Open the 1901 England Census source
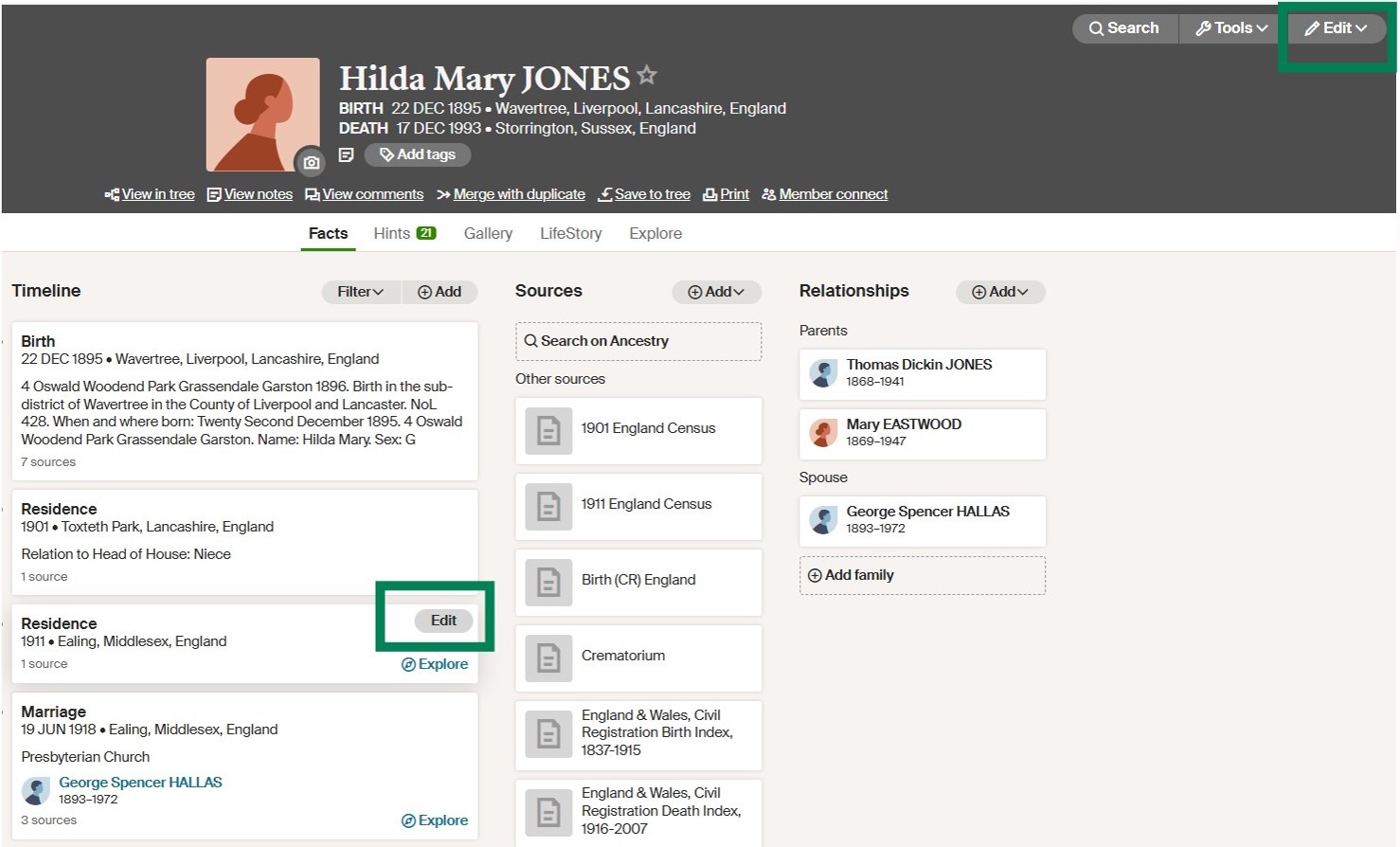This screenshot has width=1400, height=847. (x=648, y=428)
